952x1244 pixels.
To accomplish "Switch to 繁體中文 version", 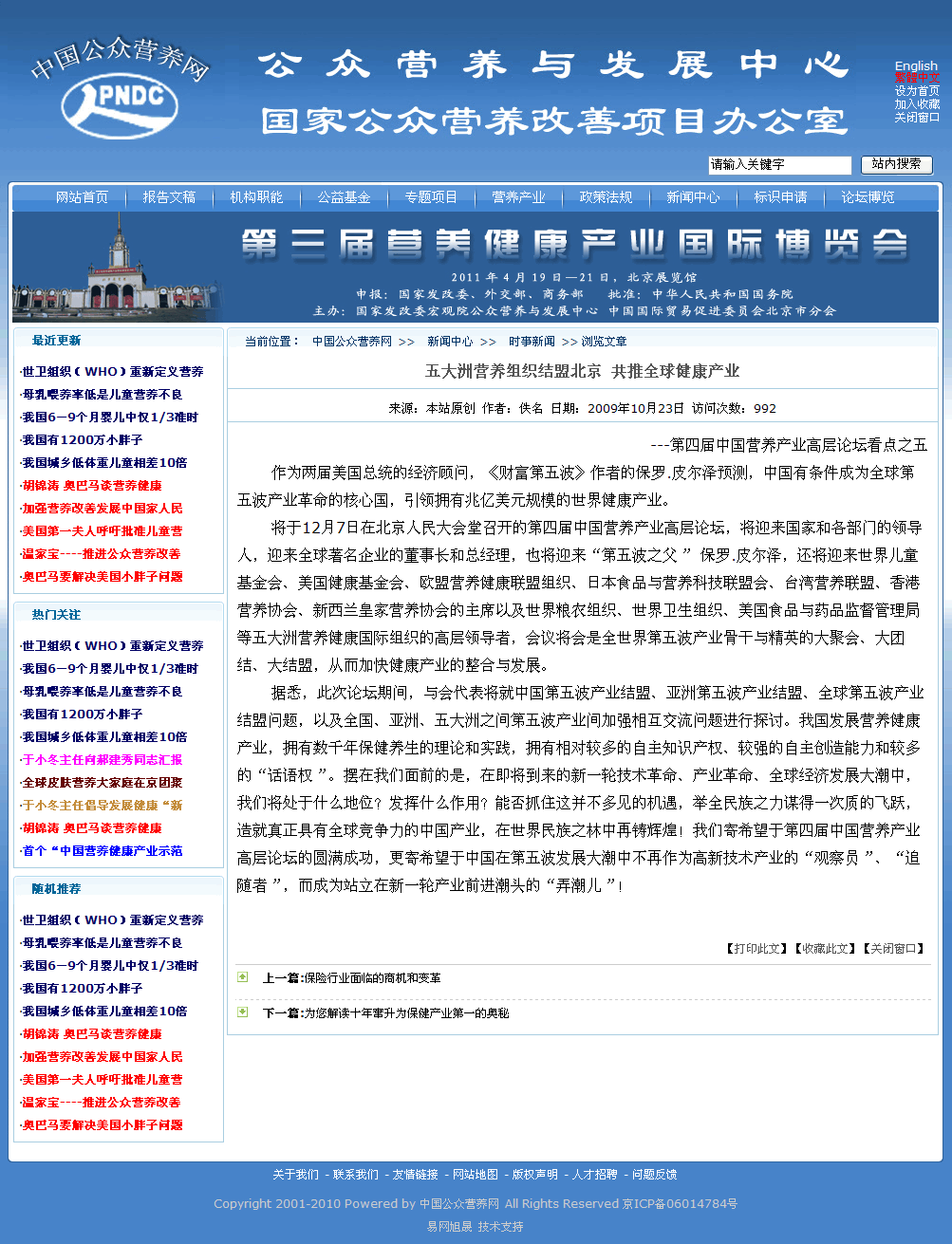I will point(917,79).
